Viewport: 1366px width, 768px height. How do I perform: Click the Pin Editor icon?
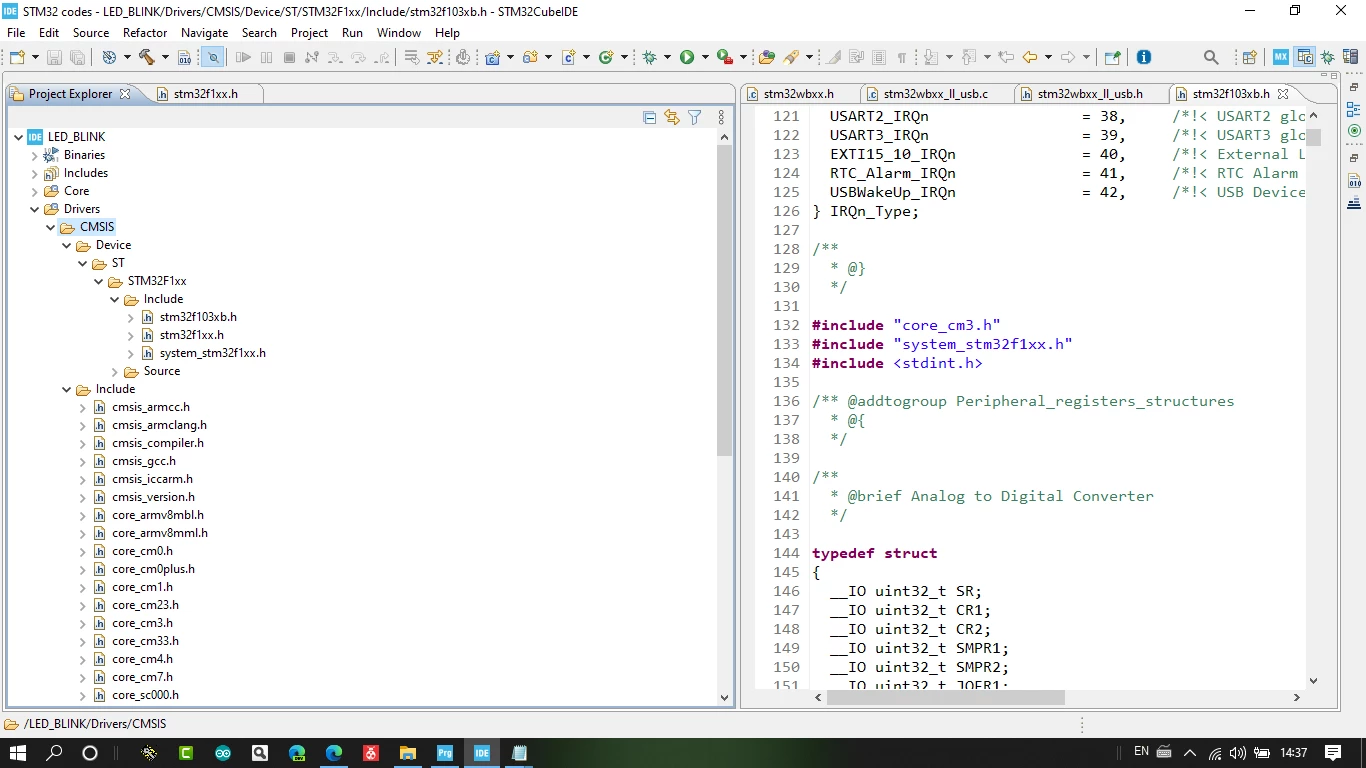click(x=1112, y=57)
